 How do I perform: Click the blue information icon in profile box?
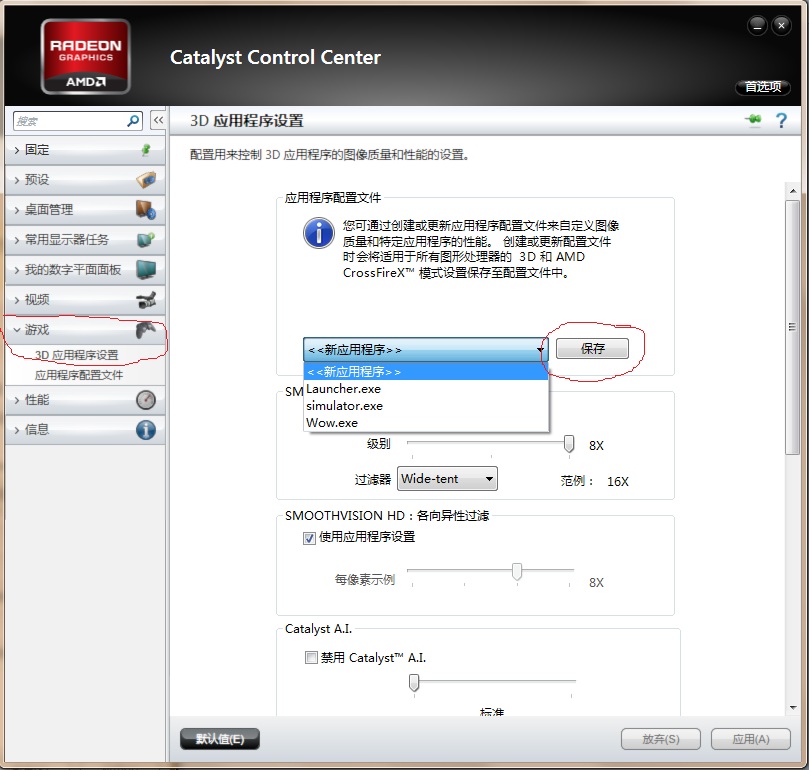tap(319, 233)
